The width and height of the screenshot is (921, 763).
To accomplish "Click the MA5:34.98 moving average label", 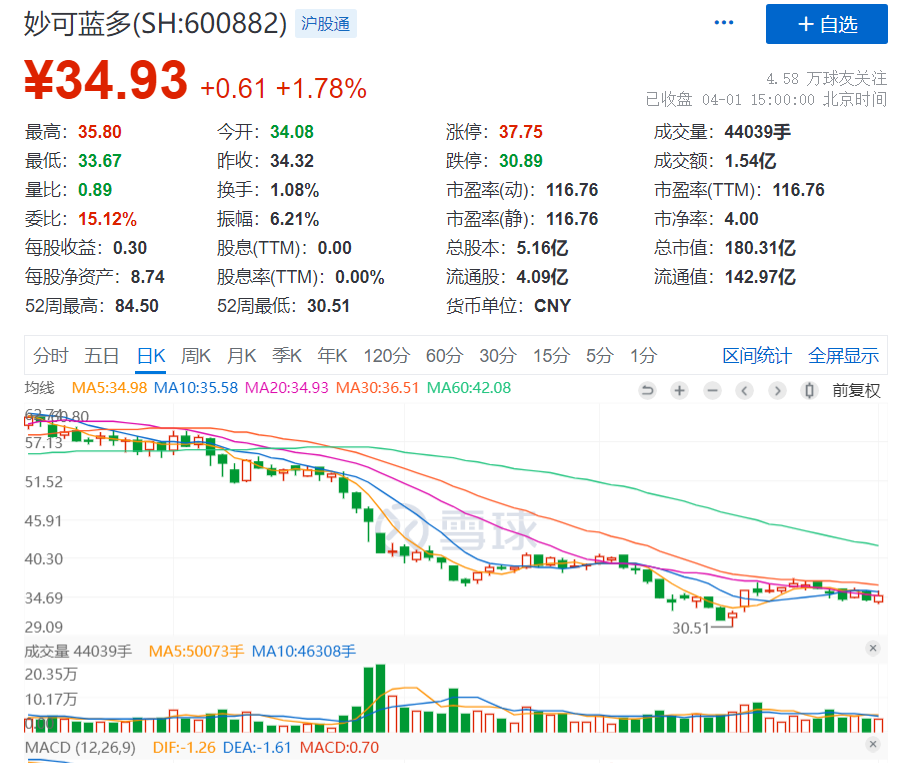I will [109, 388].
